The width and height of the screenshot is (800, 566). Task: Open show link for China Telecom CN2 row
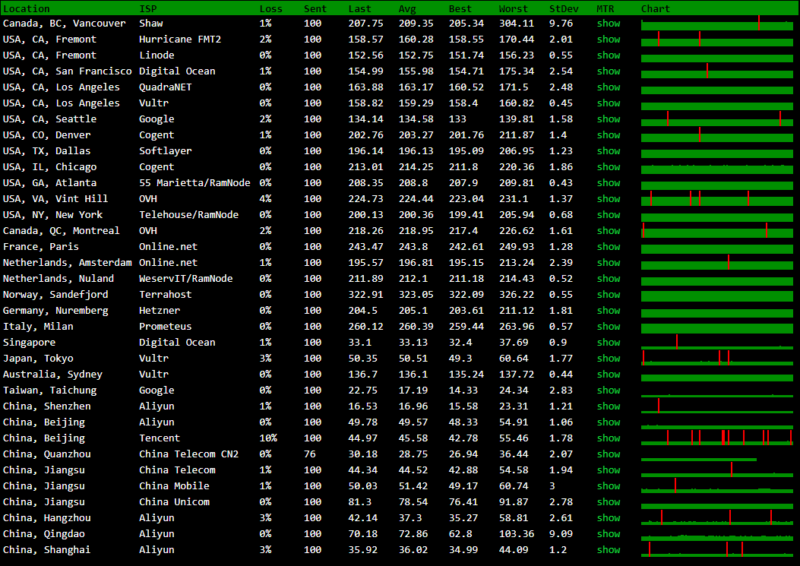pos(608,454)
